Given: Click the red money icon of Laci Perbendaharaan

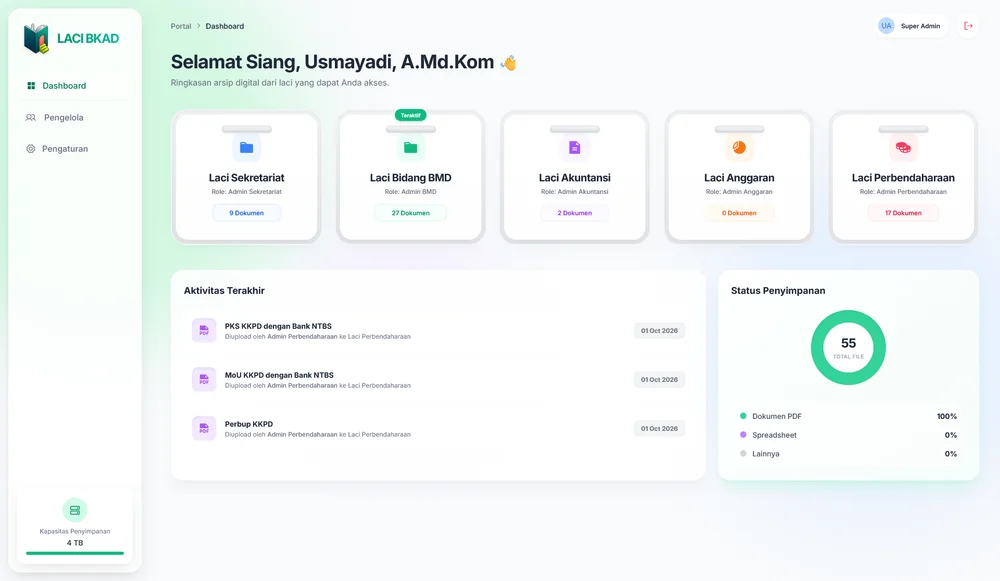Looking at the screenshot, I should click(903, 147).
